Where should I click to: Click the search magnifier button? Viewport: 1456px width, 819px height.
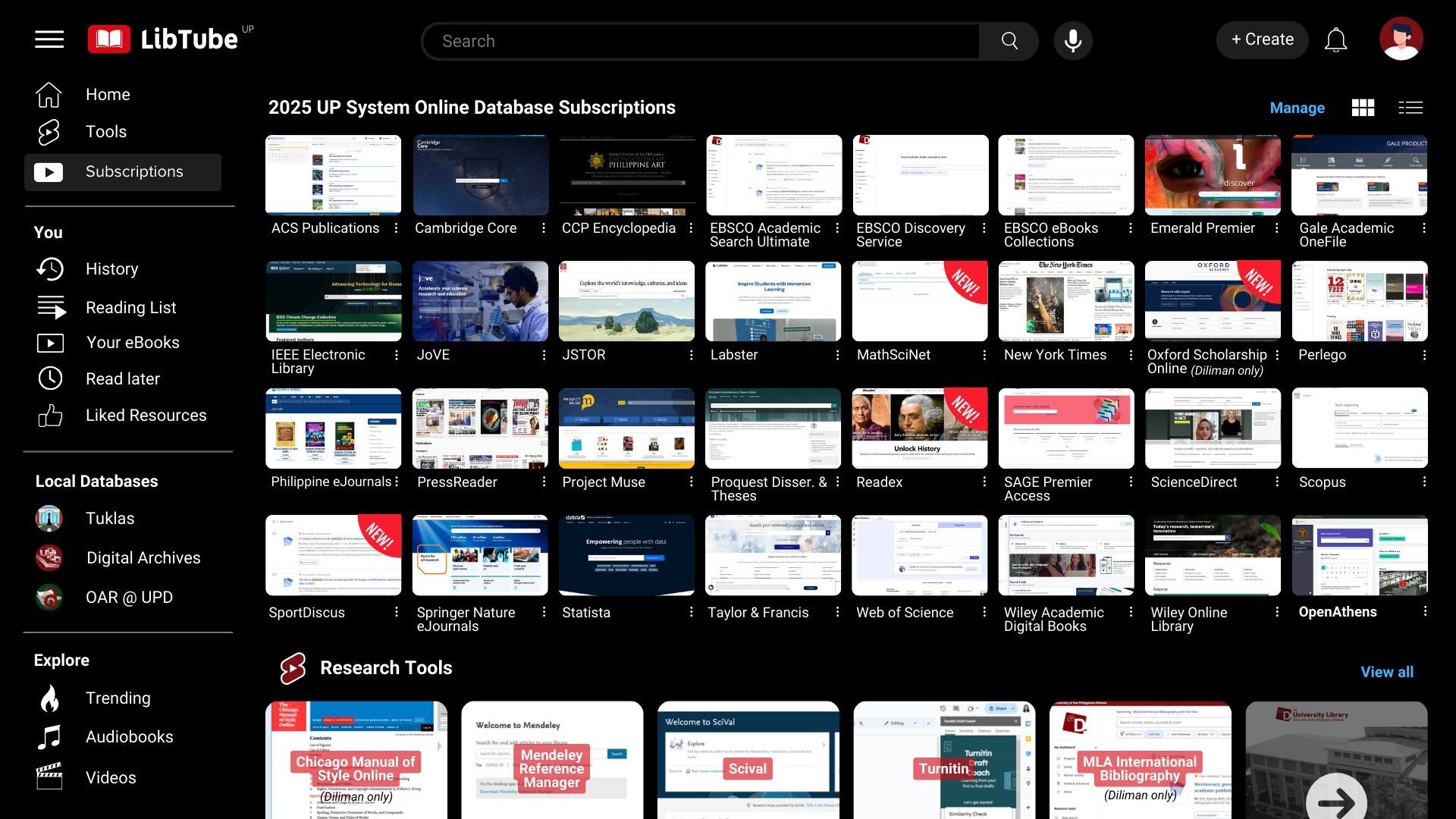click(x=1009, y=41)
